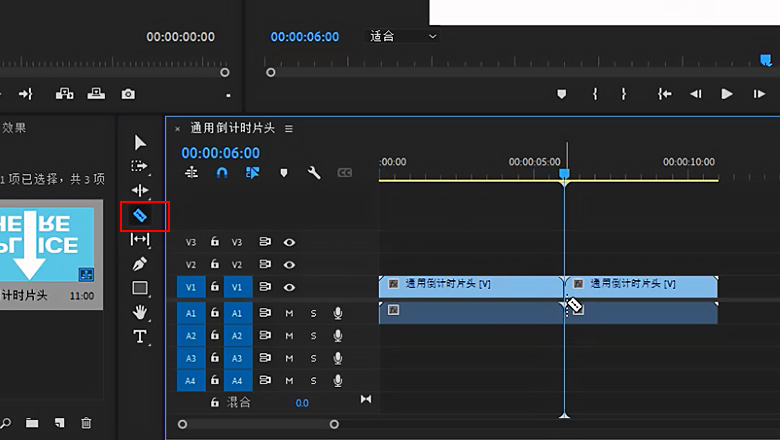Image resolution: width=780 pixels, height=440 pixels.
Task: Select the Ripple Edit tool
Action: coord(140,190)
